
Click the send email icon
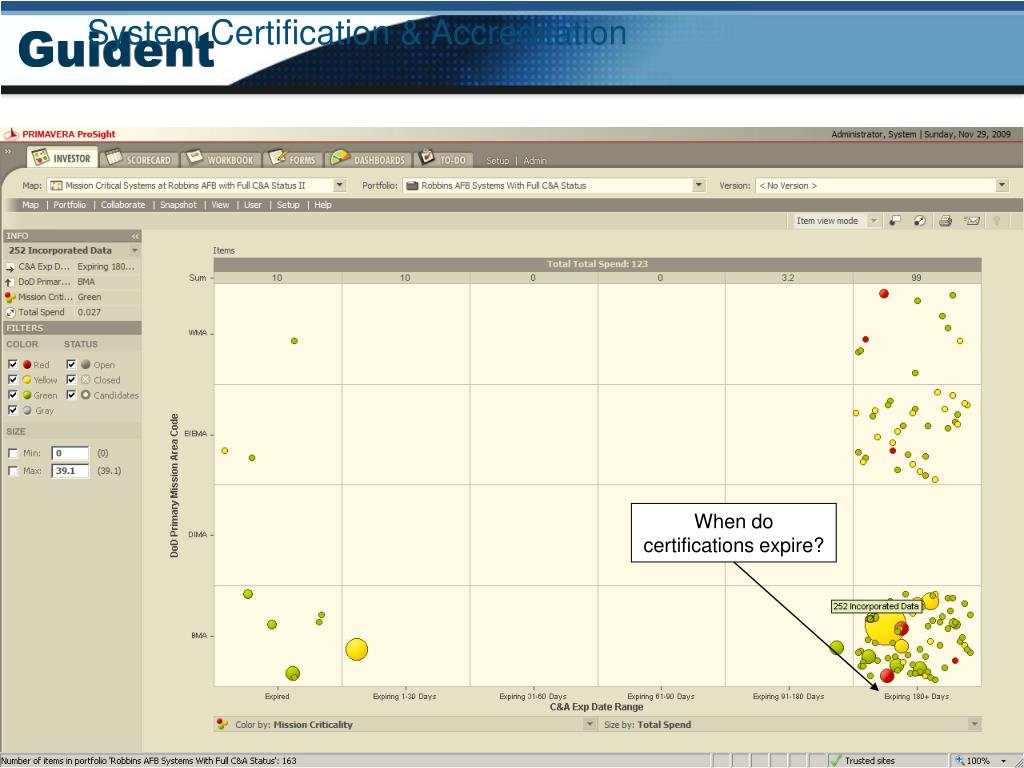pyautogui.click(x=972, y=221)
